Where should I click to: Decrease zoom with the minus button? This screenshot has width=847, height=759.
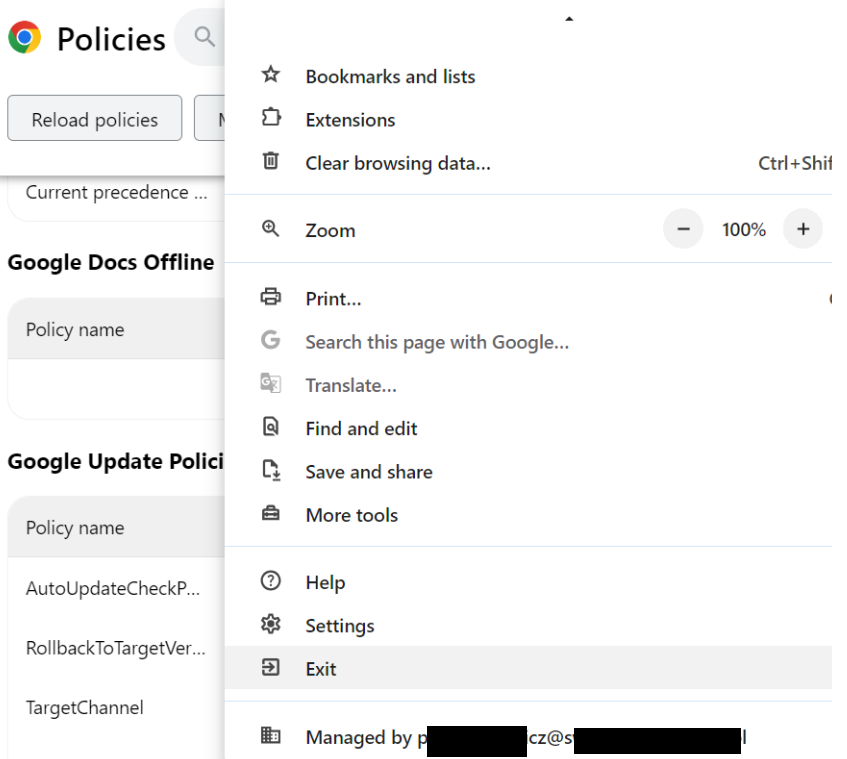[683, 229]
